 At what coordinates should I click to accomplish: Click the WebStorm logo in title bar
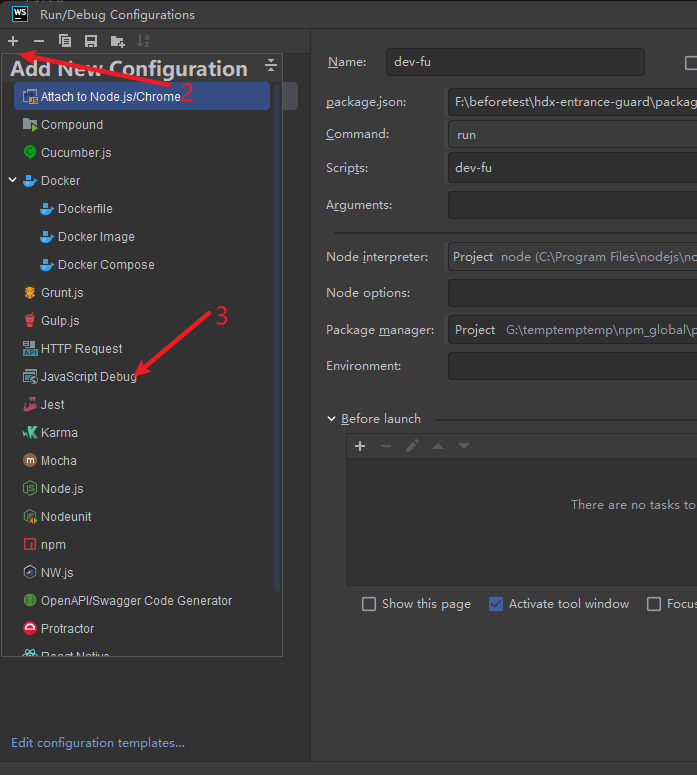click(x=20, y=13)
